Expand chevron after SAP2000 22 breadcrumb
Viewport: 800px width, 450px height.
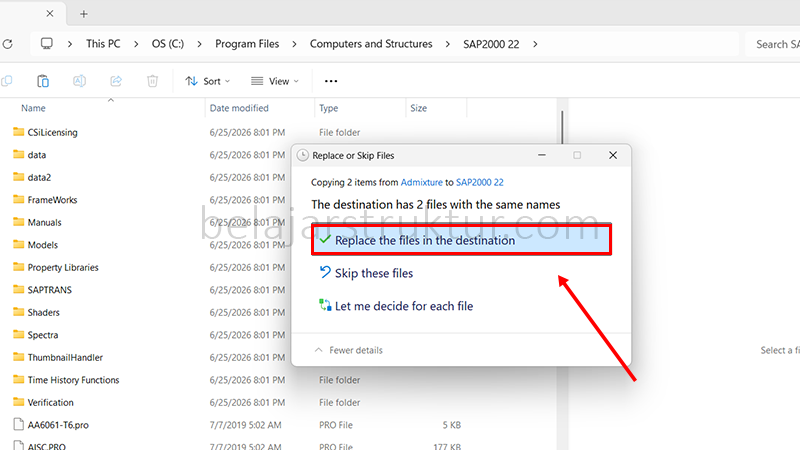pos(535,44)
